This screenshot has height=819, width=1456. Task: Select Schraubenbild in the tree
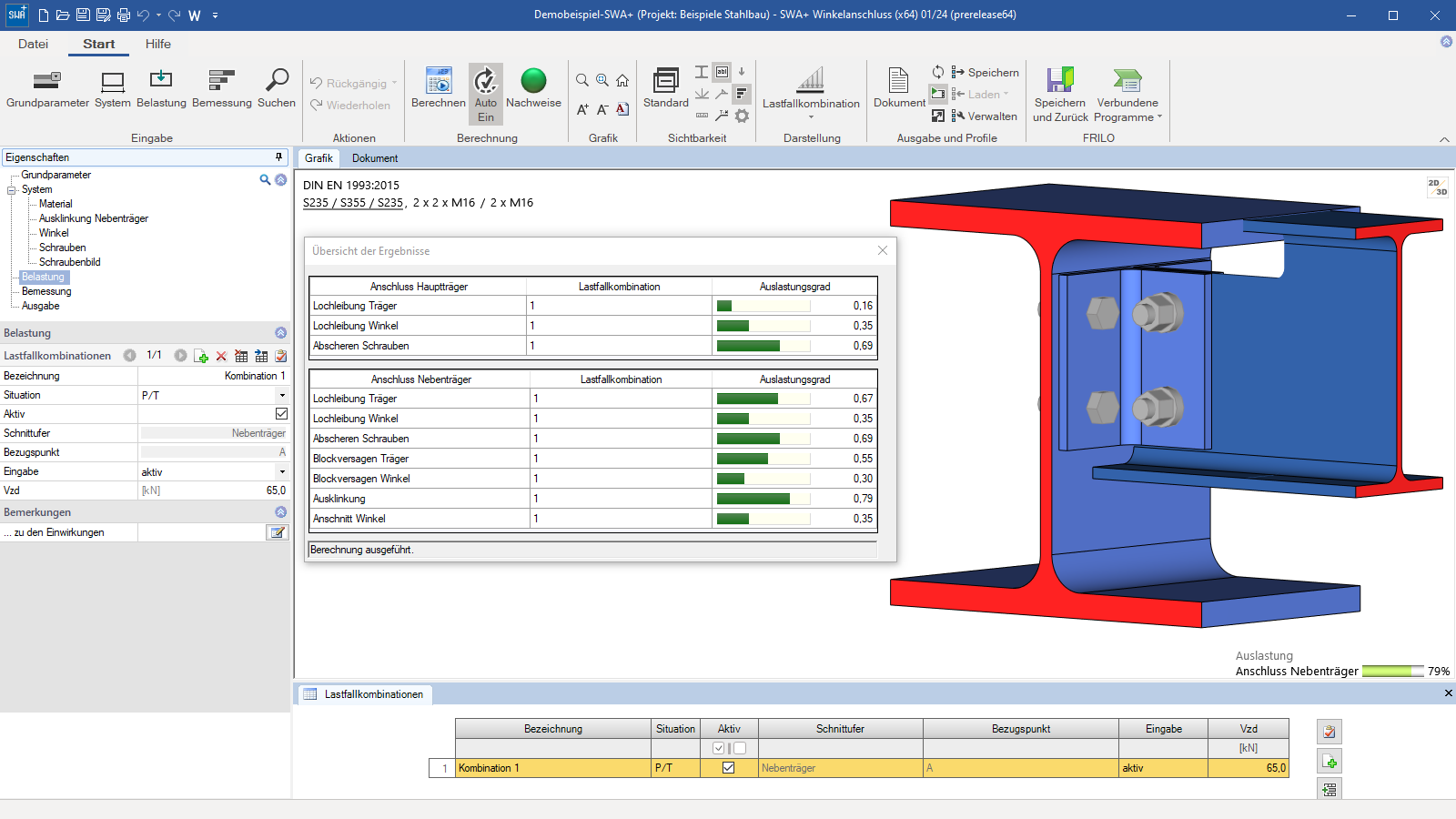tap(70, 262)
